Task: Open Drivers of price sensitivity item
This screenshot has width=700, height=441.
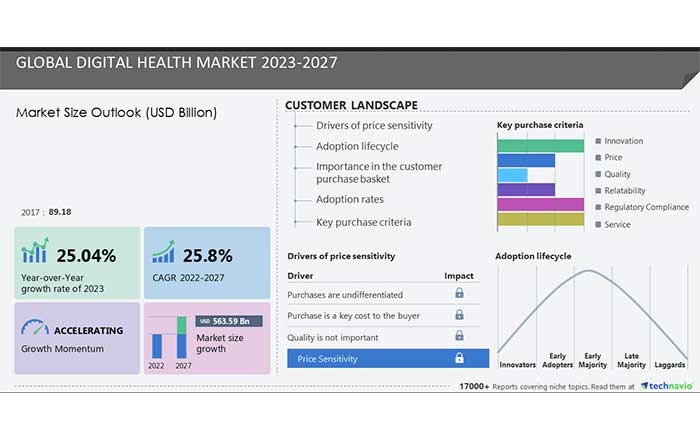Action: point(374,126)
